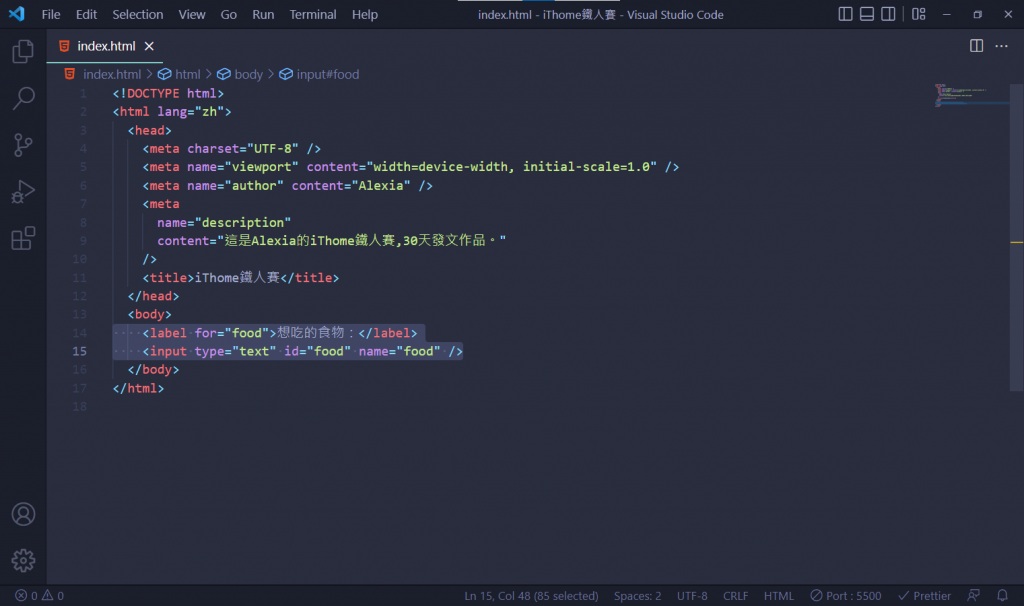Open the Search view in activity bar

click(23, 98)
